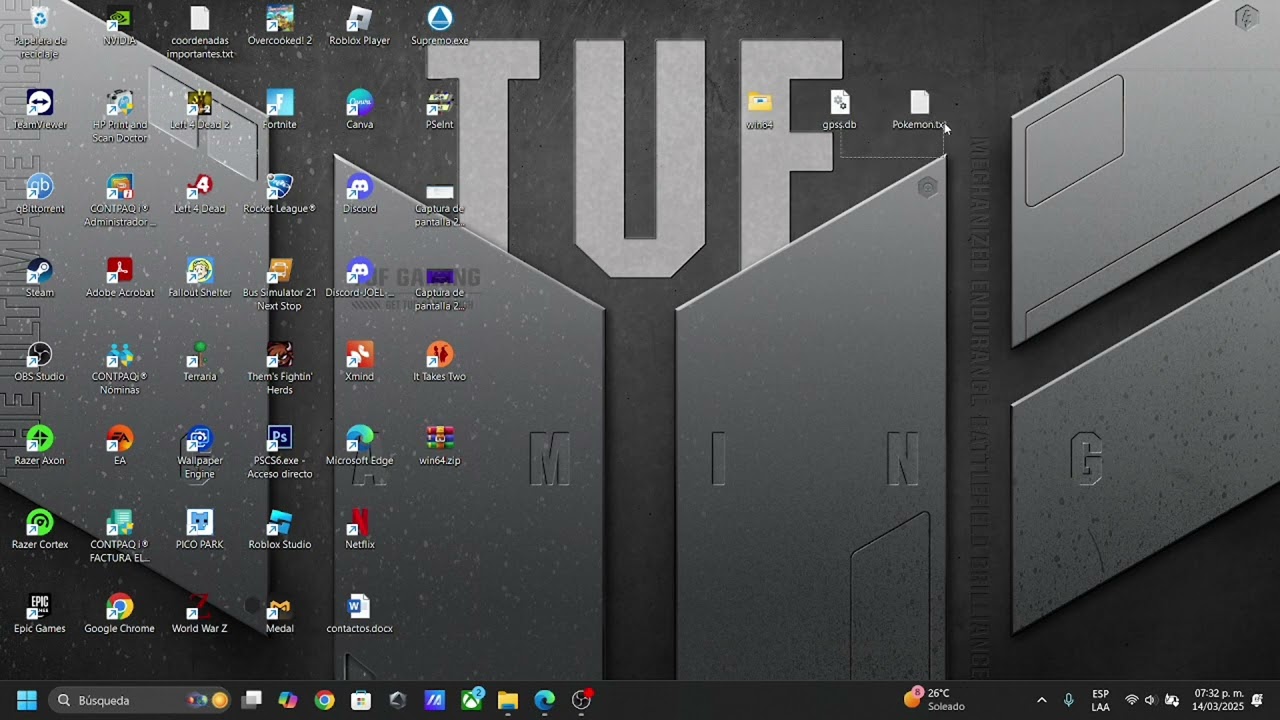Select the Fortnite desktop icon
The width and height of the screenshot is (1280, 720).
pyautogui.click(x=280, y=110)
